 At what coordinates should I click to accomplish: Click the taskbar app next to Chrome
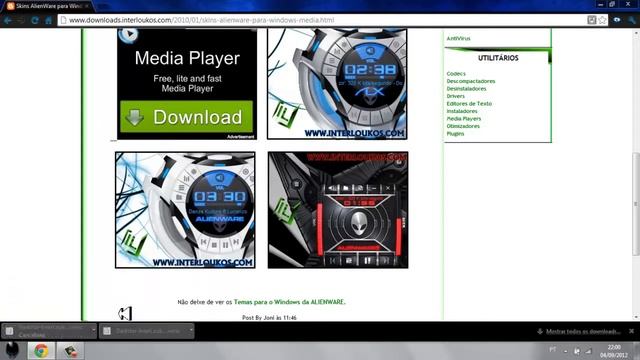point(70,351)
